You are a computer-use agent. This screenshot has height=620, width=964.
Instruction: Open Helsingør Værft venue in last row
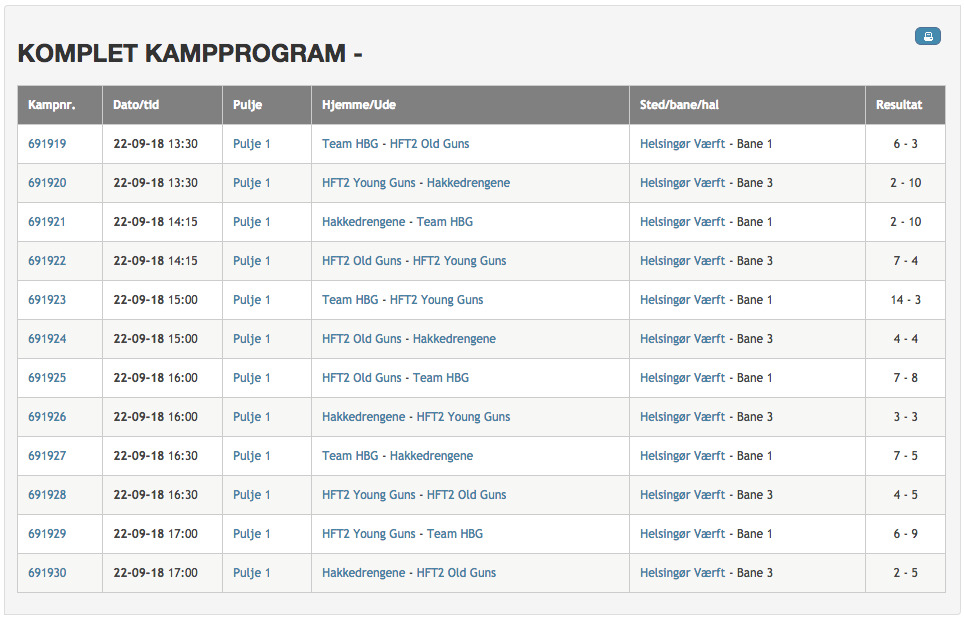682,573
